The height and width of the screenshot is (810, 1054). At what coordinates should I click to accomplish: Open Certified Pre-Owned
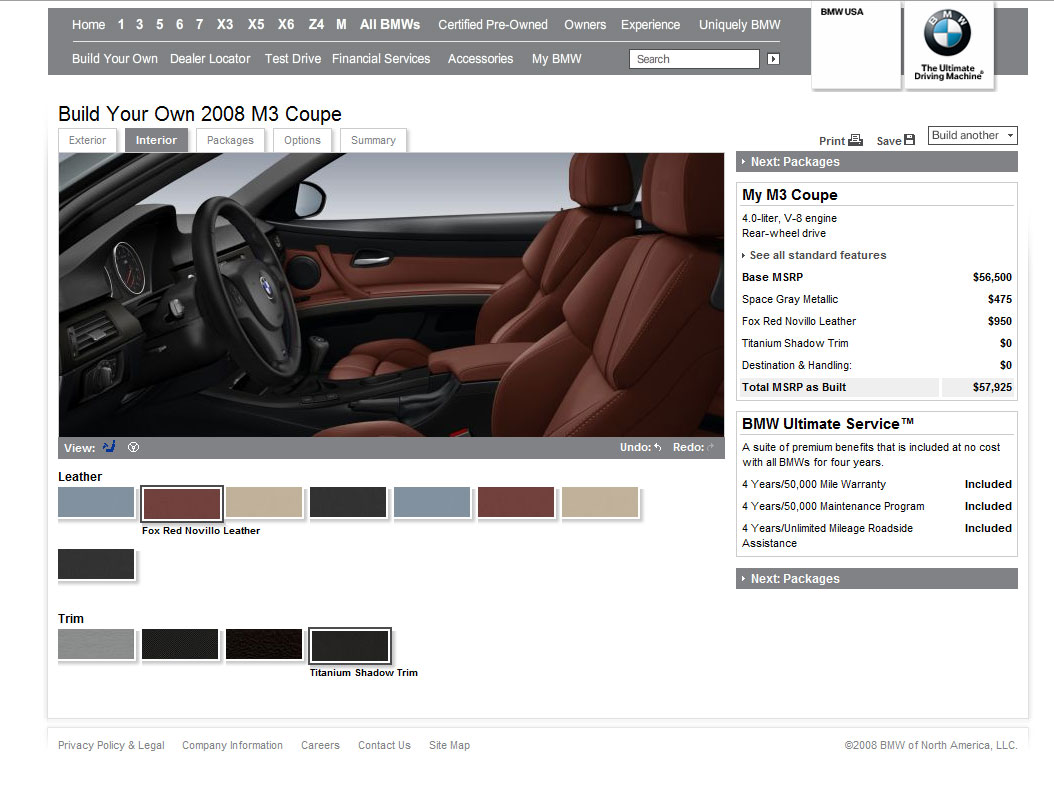493,25
